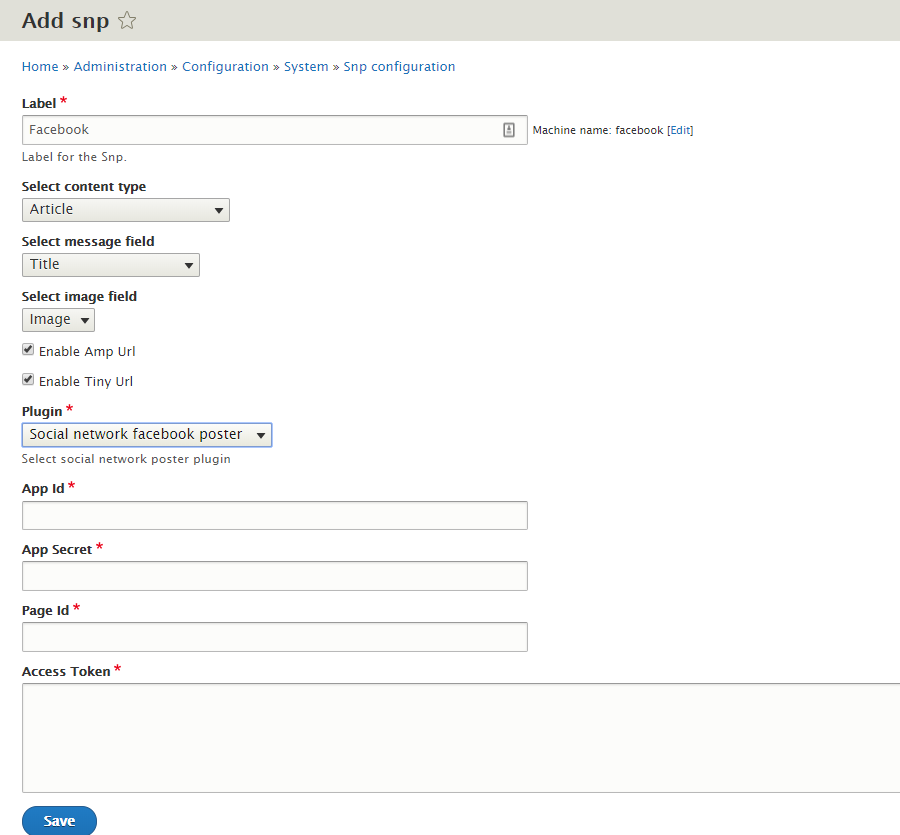Open the Select content type dropdown
This screenshot has width=900, height=835.
125,210
